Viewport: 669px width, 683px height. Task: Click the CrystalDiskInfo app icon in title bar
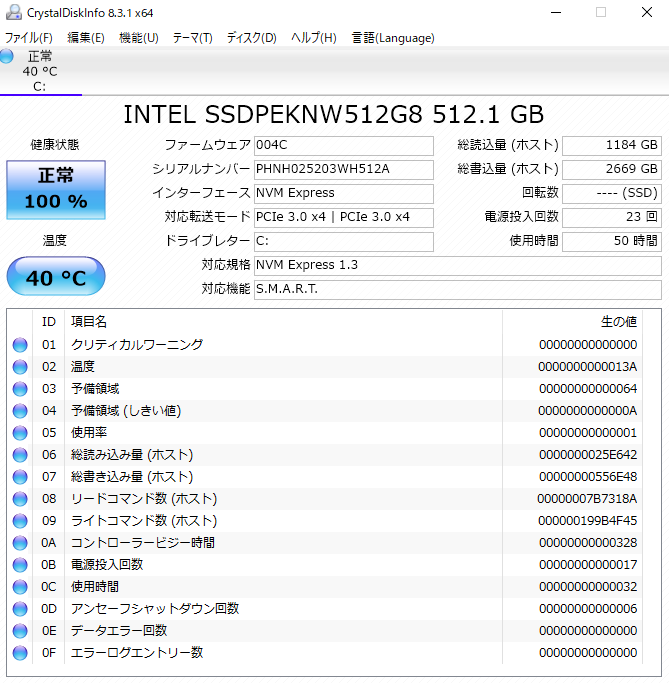(14, 12)
